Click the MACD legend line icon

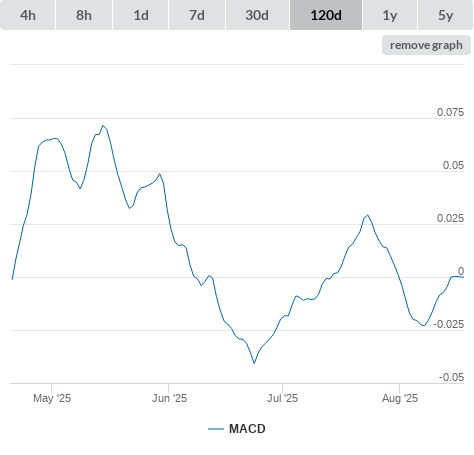(x=216, y=429)
